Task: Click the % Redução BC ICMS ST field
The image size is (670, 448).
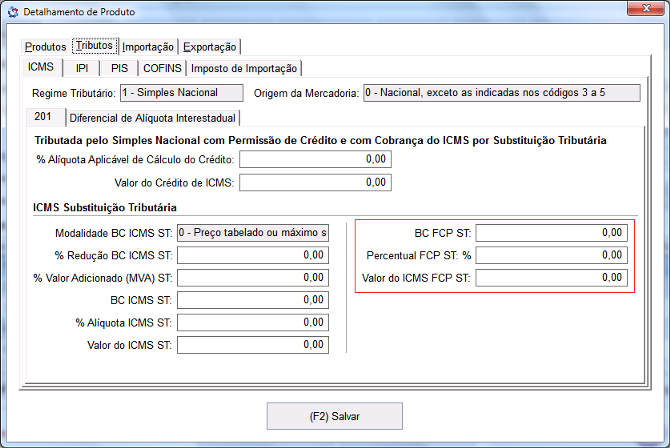Action: tap(252, 255)
